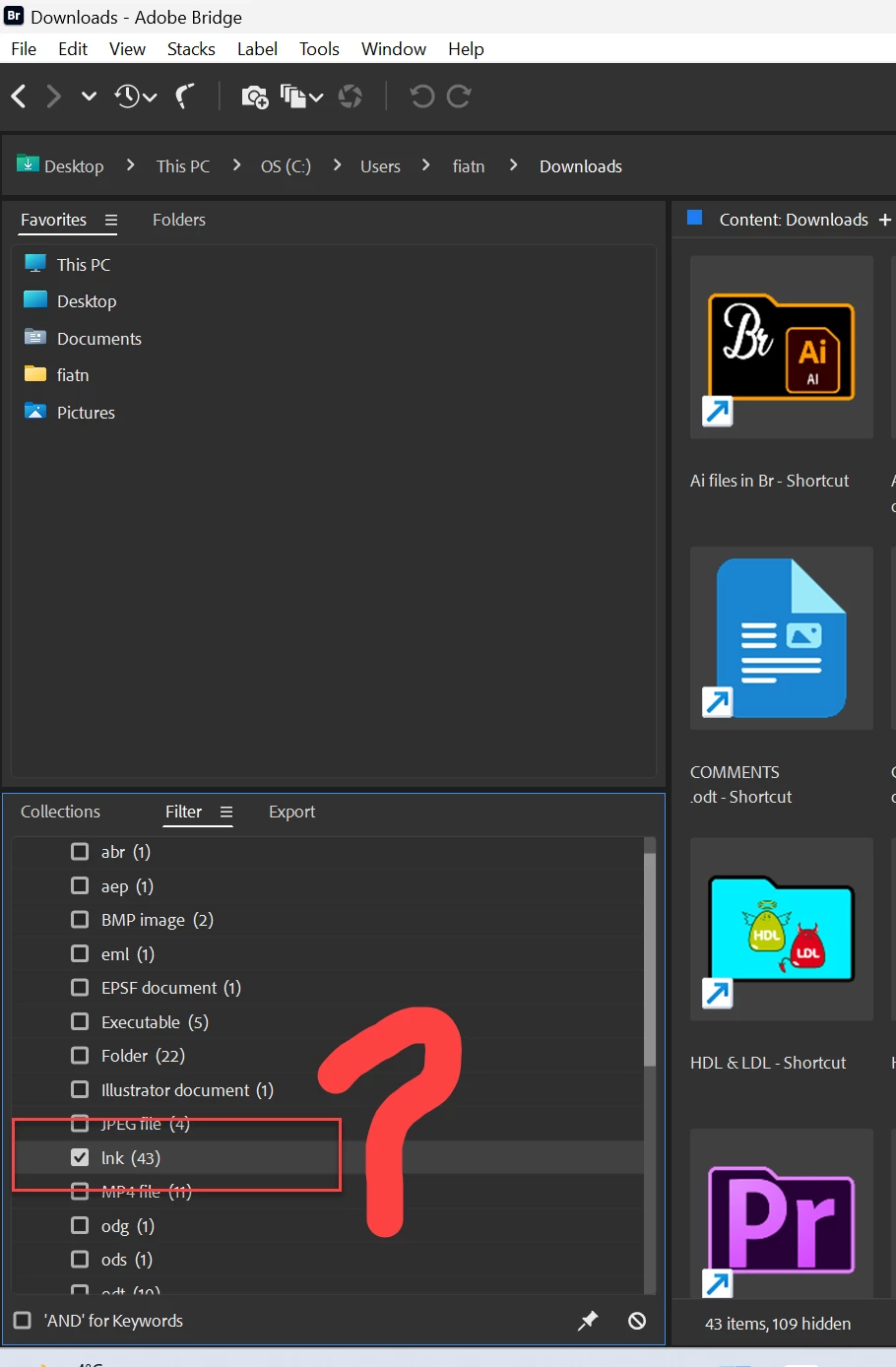Screen dimensions: 896x1367
Task: Open the Tools menu
Action: pos(319,49)
